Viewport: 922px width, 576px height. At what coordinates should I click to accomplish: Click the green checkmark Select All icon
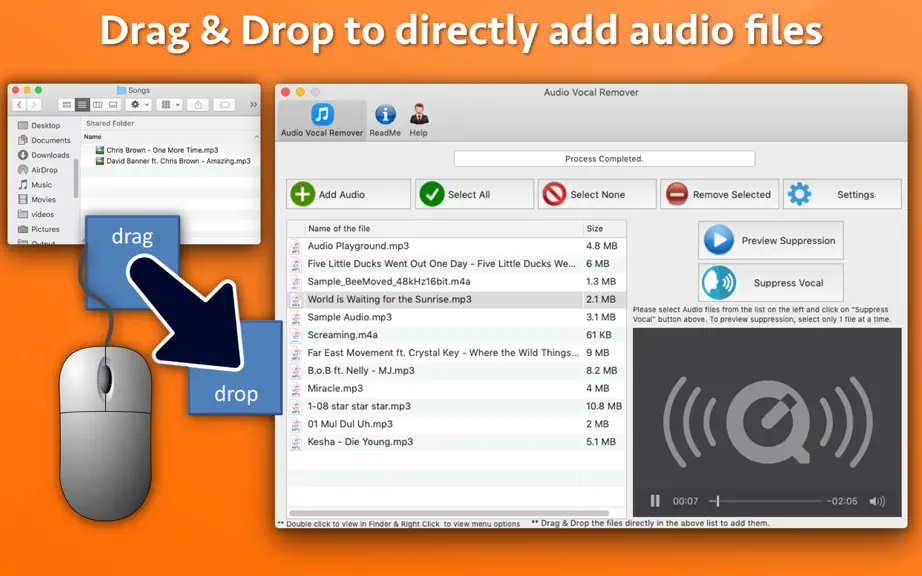(432, 194)
